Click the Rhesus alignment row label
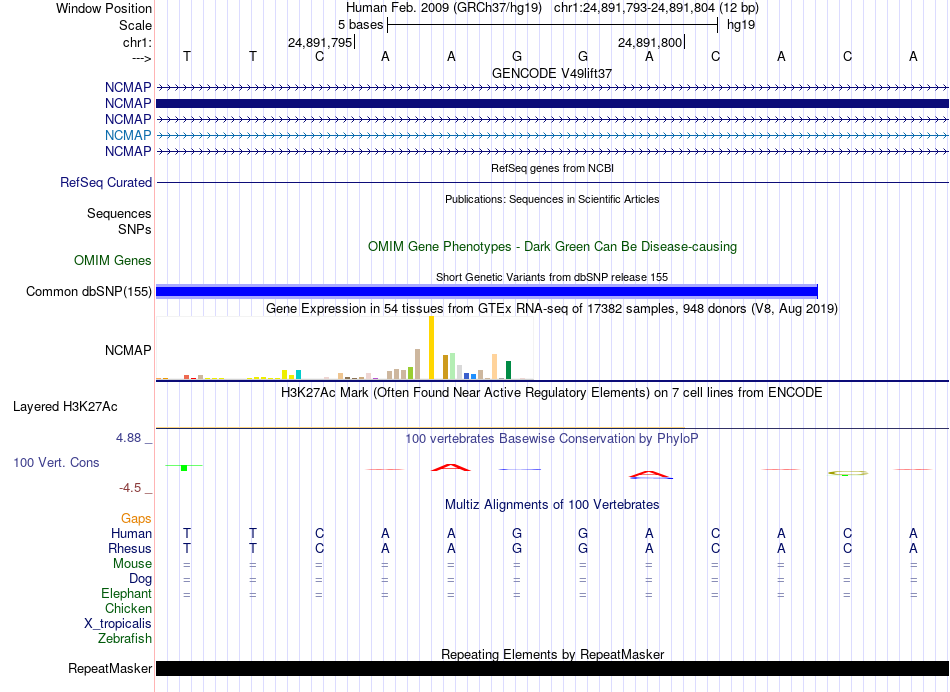950x692 pixels. (130, 548)
